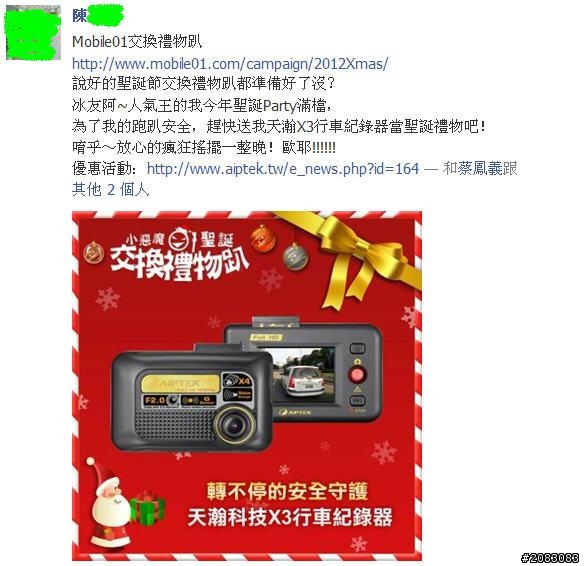
Task: Click the Santa Claus figure icon
Action: (x=108, y=502)
